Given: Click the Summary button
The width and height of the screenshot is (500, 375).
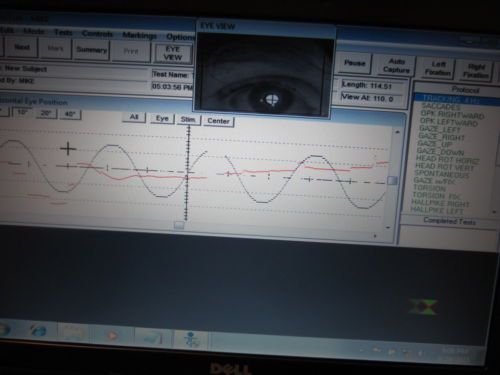Looking at the screenshot, I should coord(91,50).
